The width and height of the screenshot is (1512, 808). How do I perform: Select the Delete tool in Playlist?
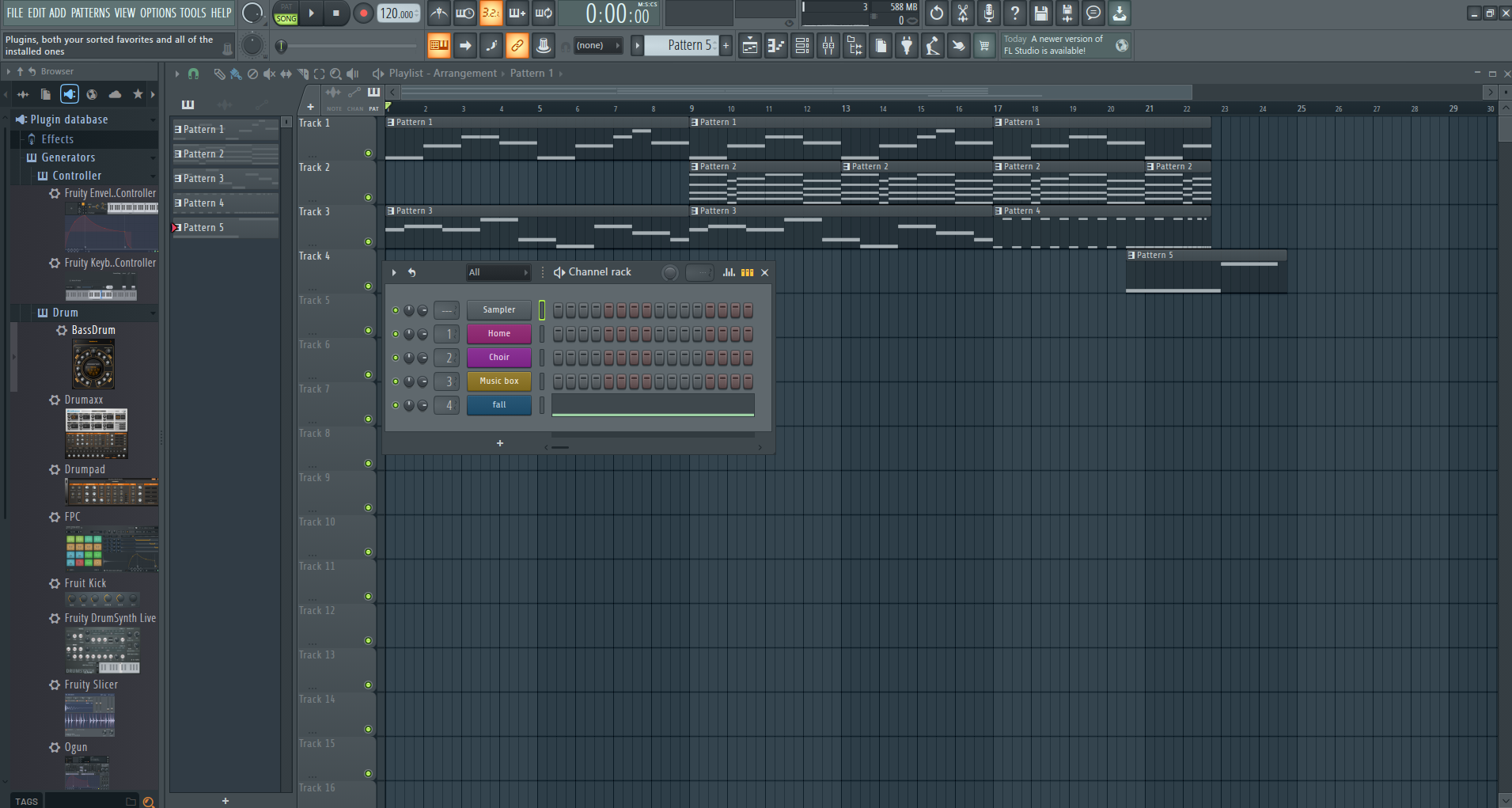(252, 74)
